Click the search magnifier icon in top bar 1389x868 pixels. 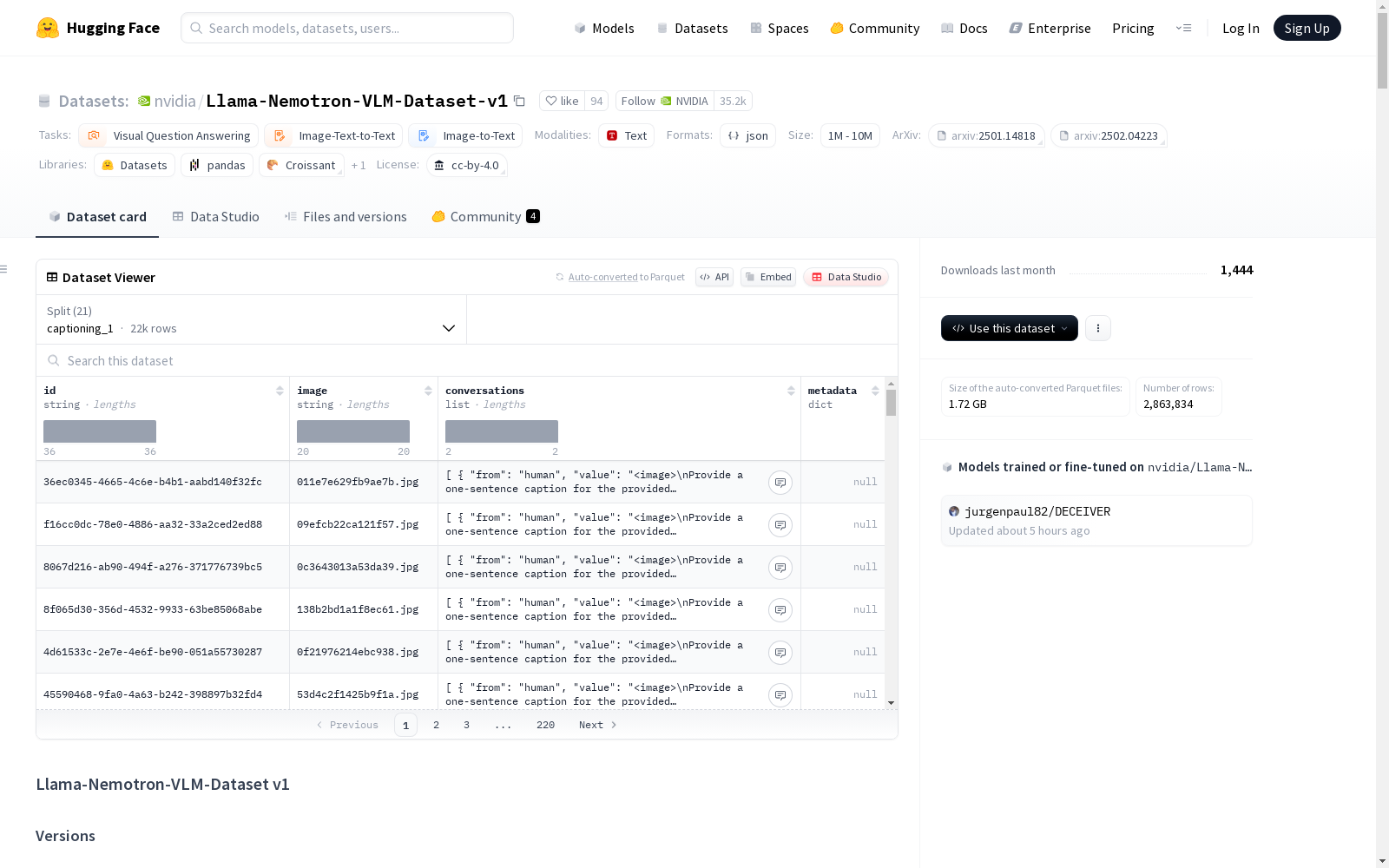click(x=196, y=28)
